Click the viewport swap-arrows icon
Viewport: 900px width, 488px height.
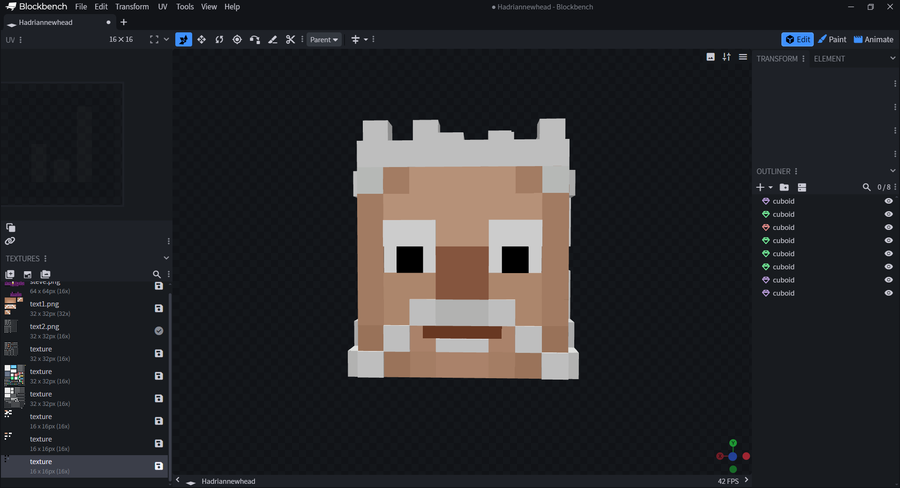[727, 57]
